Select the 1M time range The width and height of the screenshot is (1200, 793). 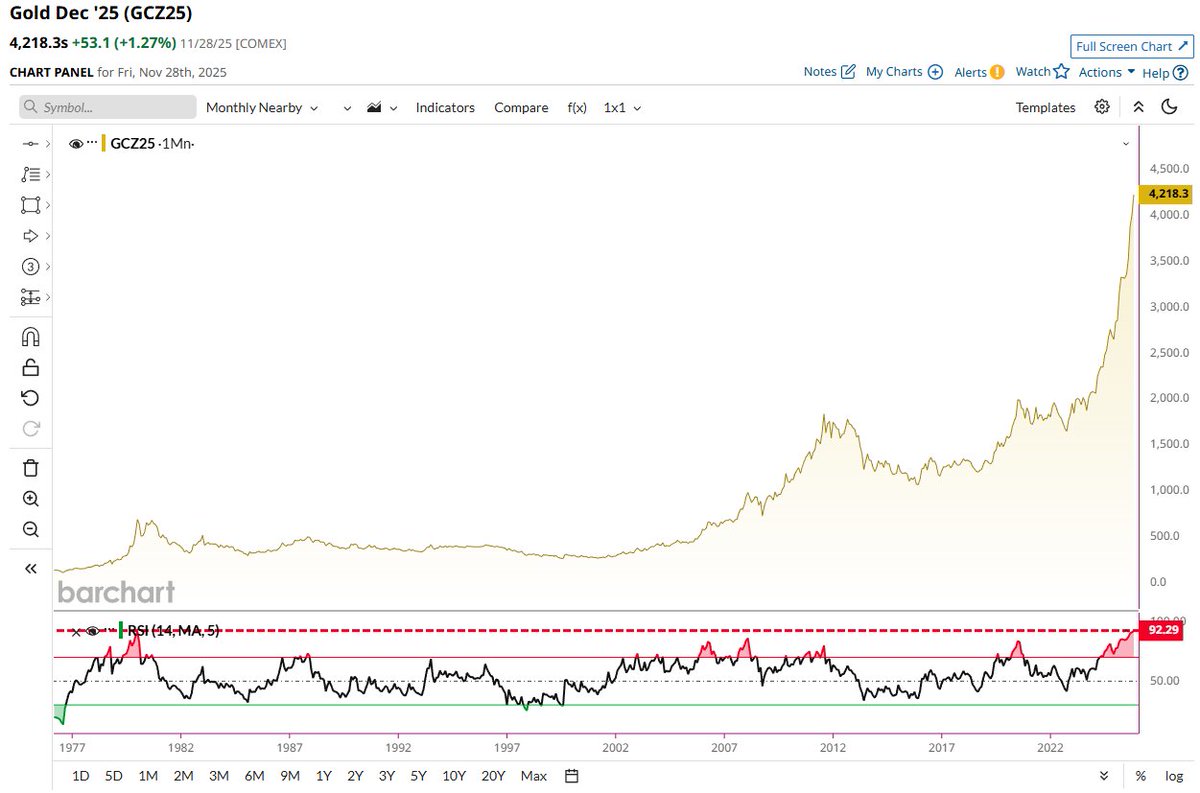pos(148,776)
